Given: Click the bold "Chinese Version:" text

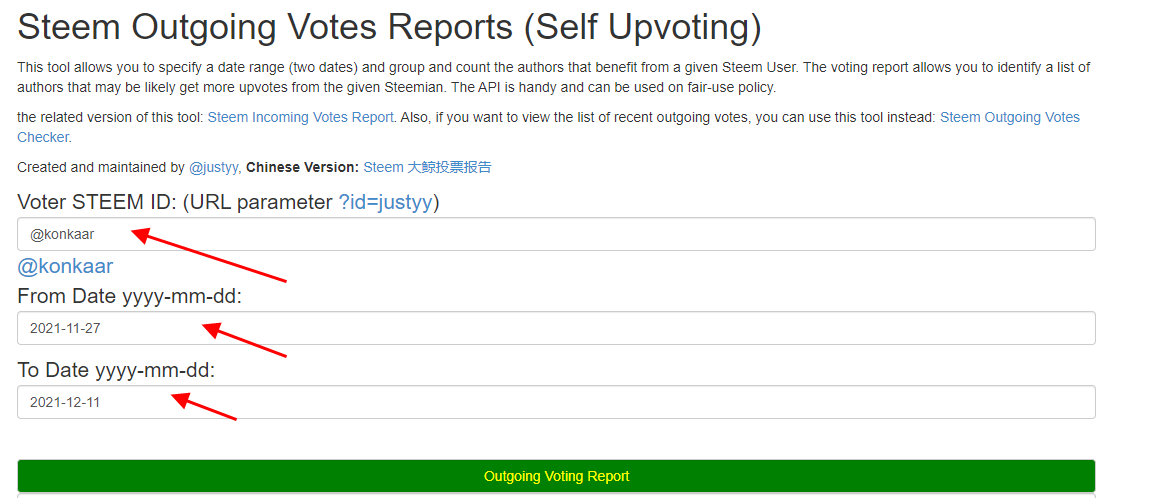Looking at the screenshot, I should point(303,168).
